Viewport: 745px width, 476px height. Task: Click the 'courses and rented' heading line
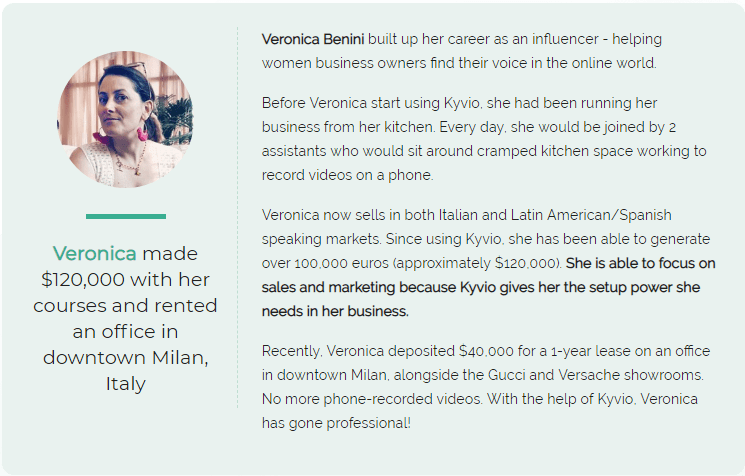[125, 305]
